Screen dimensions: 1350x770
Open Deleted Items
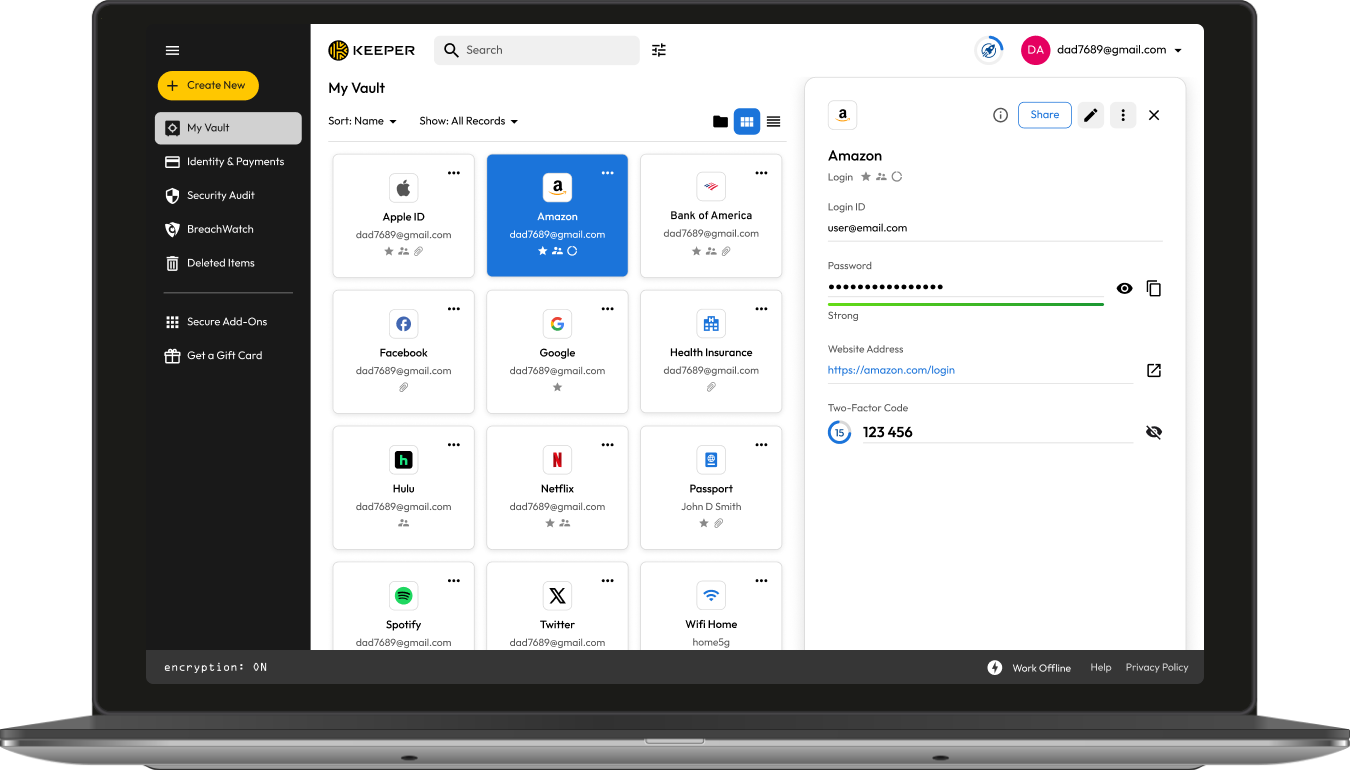[210, 263]
